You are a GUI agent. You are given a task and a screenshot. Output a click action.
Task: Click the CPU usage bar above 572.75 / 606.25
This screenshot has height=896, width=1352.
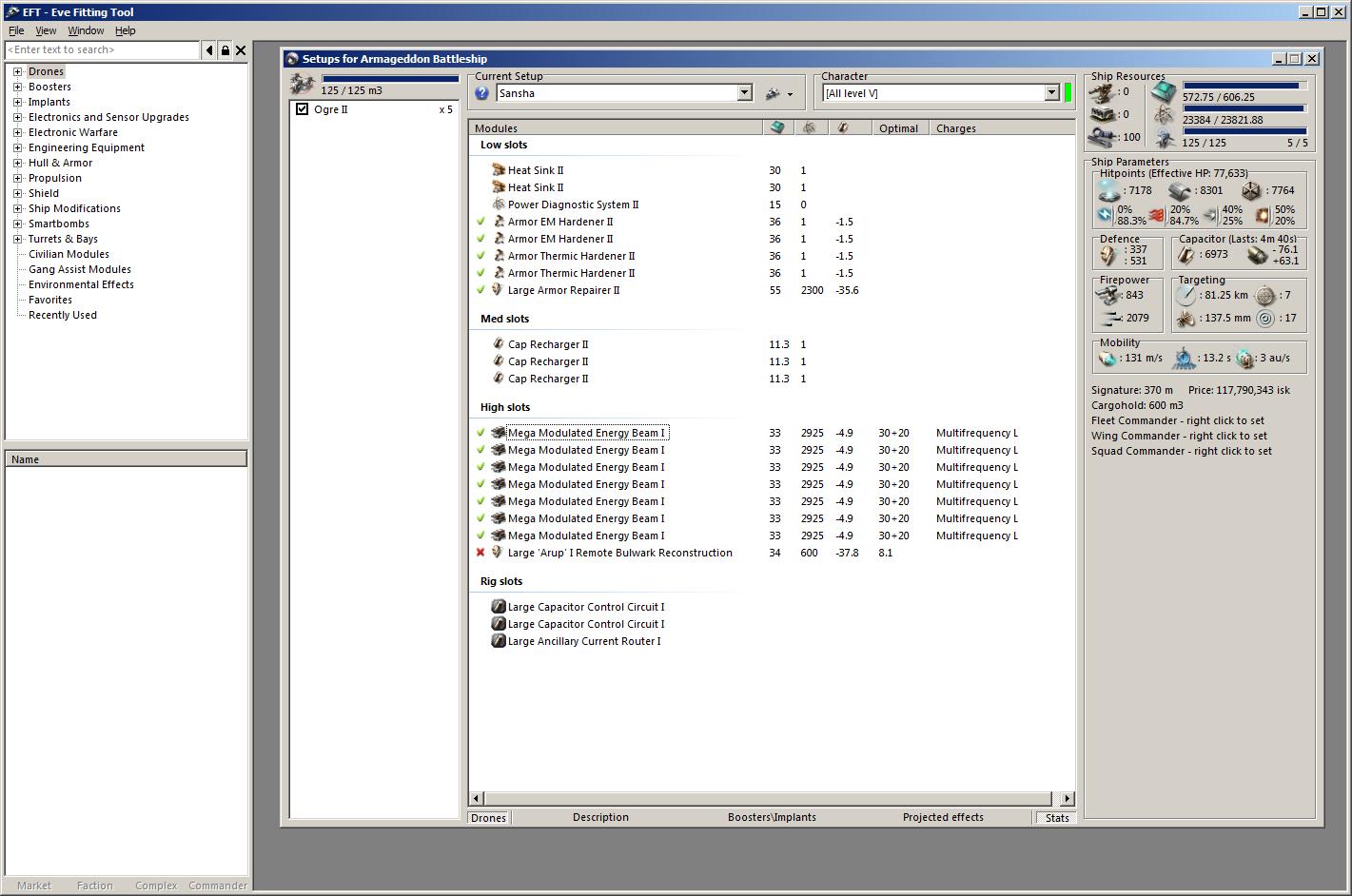pos(1244,86)
